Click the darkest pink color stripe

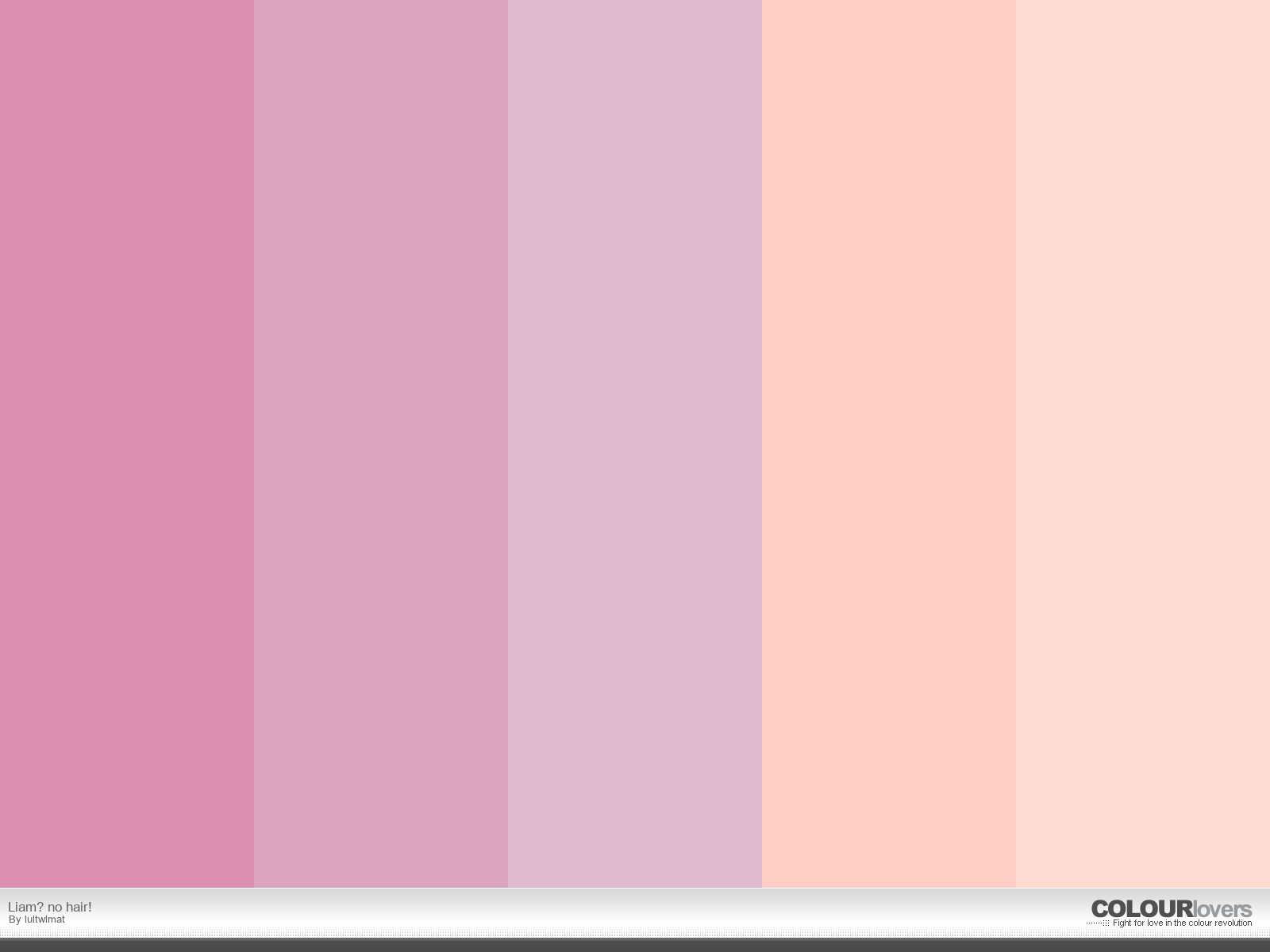click(127, 443)
